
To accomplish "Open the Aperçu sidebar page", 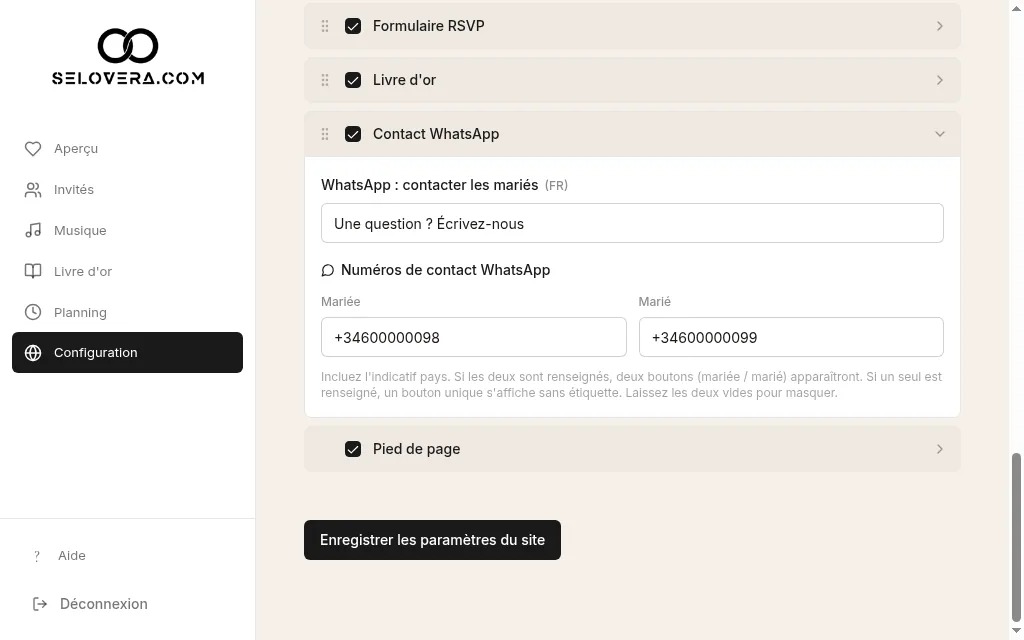I will point(127,149).
